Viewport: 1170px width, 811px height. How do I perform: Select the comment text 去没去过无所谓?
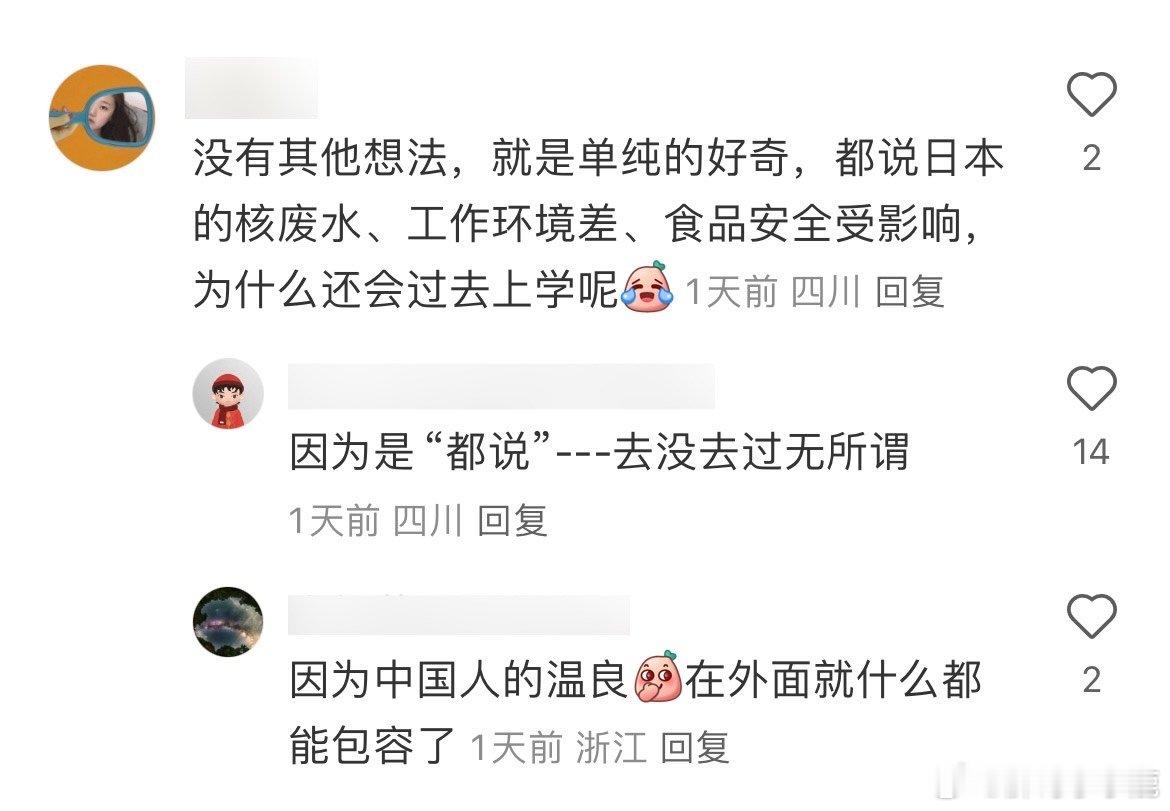coord(761,451)
